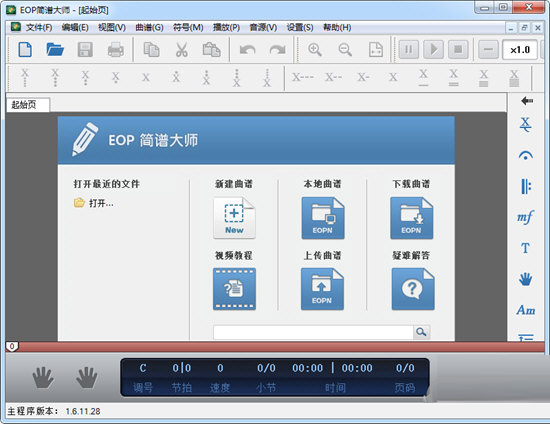Image resolution: width=550 pixels, height=424 pixels.
Task: Open the 设置(S) menu
Action: click(x=300, y=27)
